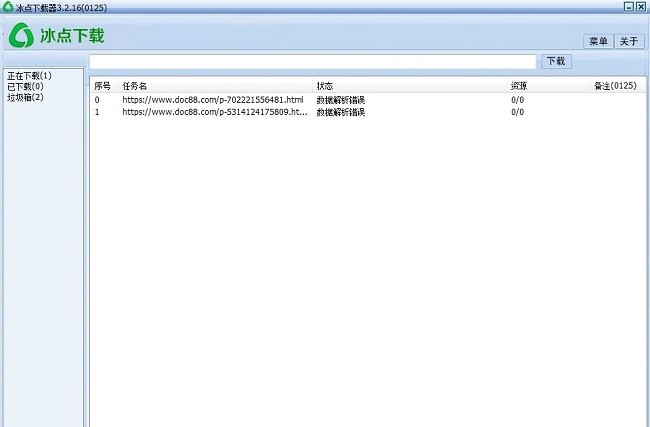The image size is (650, 427).
Task: Focus the URL input field beside 下载
Action: (x=312, y=62)
